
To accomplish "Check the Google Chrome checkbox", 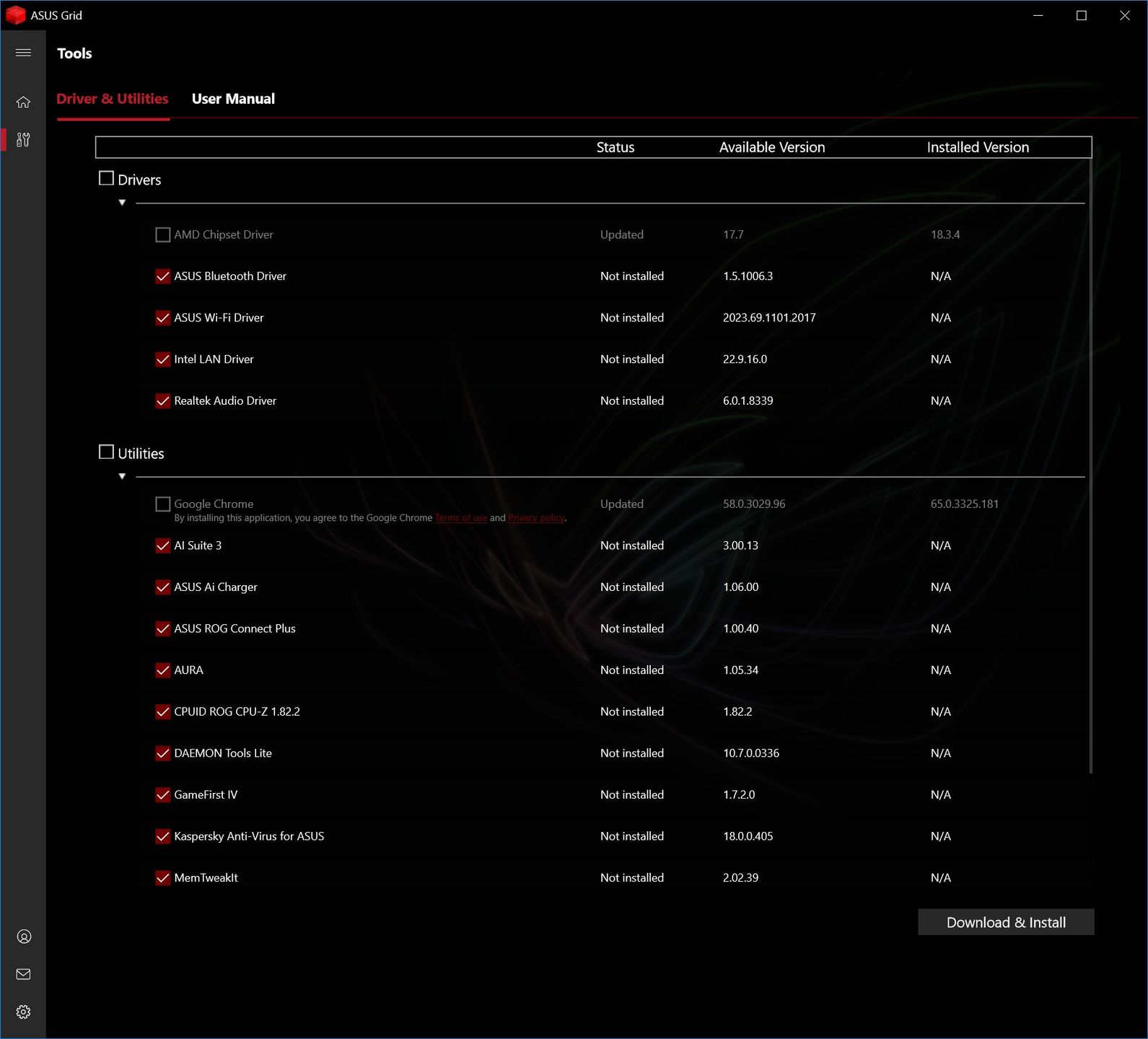I will [x=163, y=504].
